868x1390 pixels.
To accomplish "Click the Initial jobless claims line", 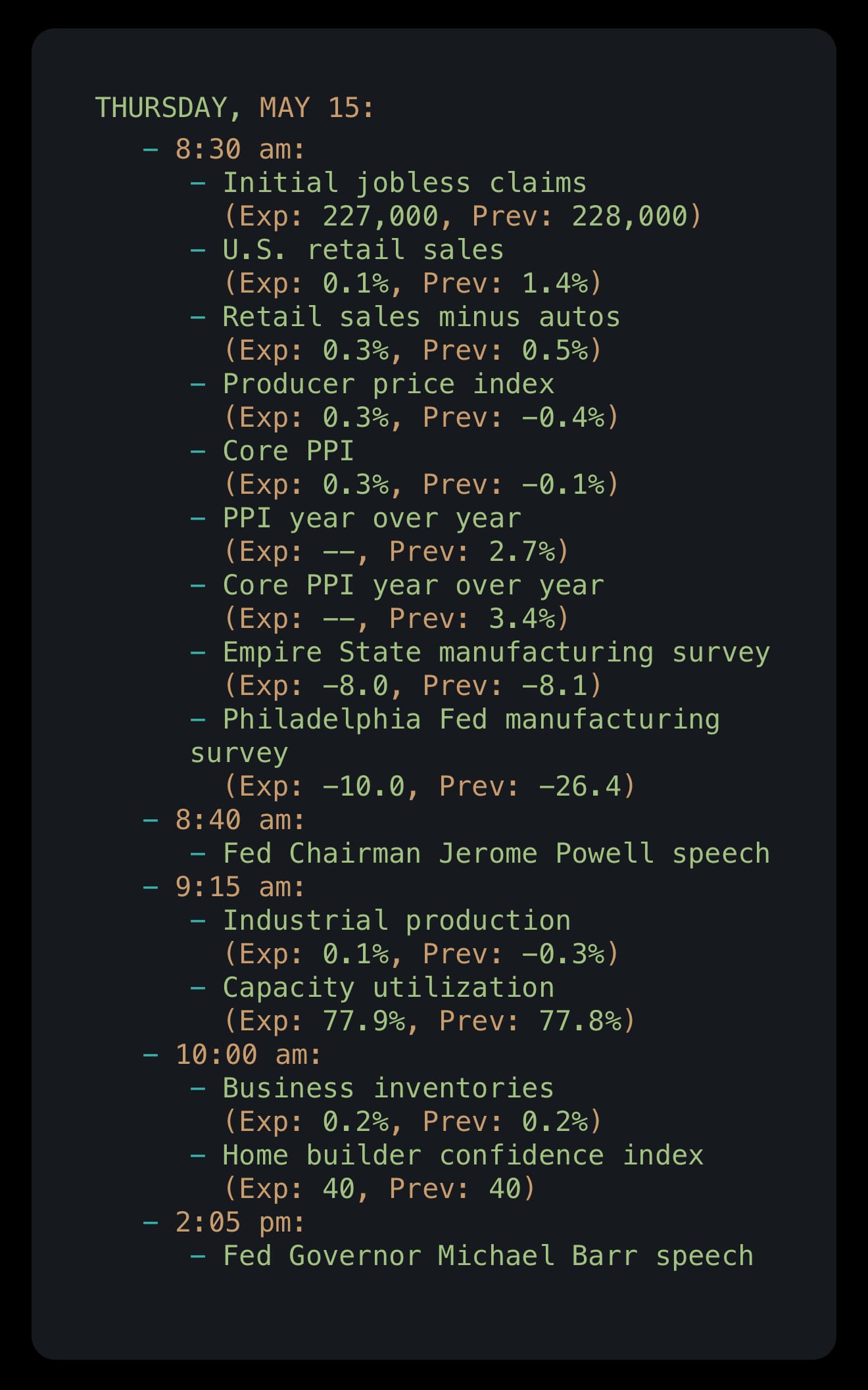I will (x=404, y=183).
